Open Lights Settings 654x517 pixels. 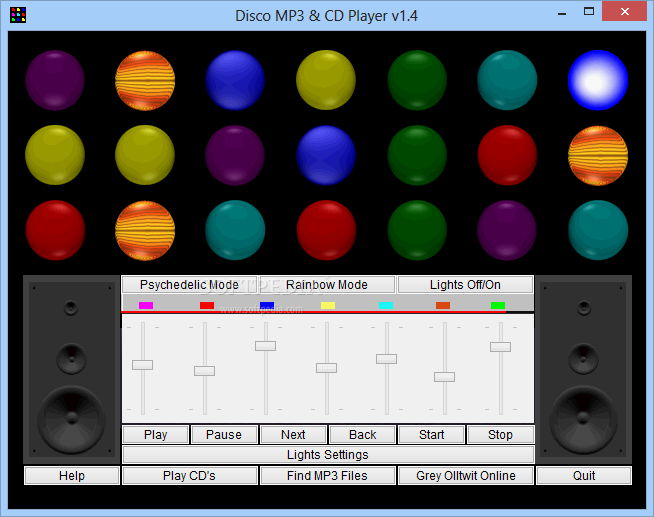[328, 454]
